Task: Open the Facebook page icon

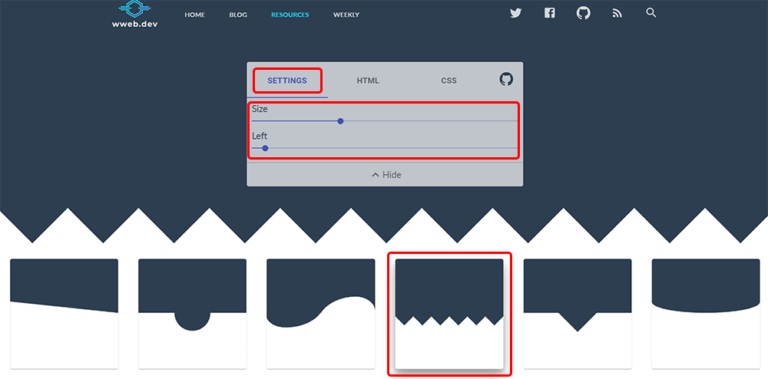Action: pyautogui.click(x=550, y=13)
